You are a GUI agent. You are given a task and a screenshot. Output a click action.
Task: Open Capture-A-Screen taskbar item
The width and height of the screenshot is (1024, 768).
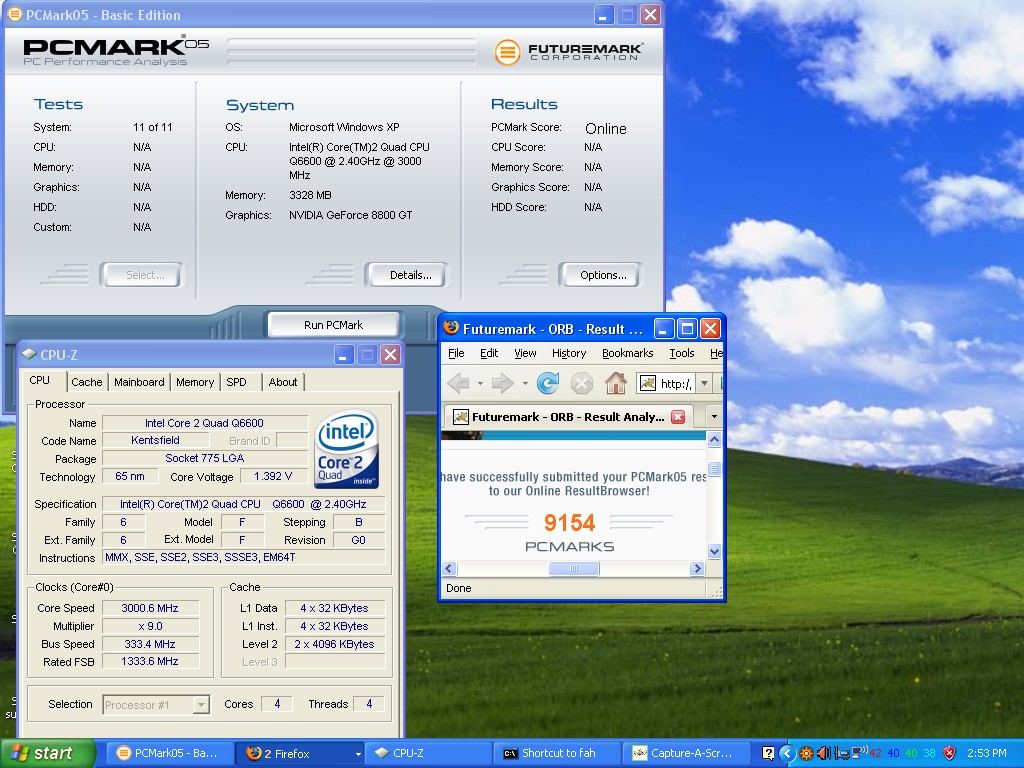point(686,753)
